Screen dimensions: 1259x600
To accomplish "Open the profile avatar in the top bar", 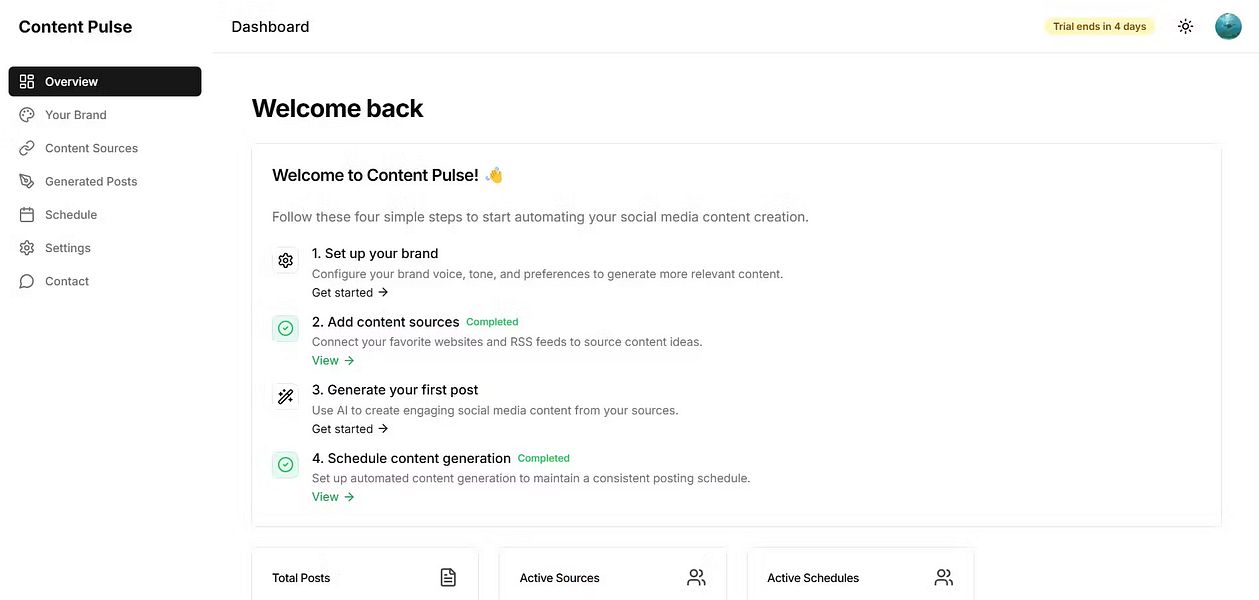I will coord(1228,26).
